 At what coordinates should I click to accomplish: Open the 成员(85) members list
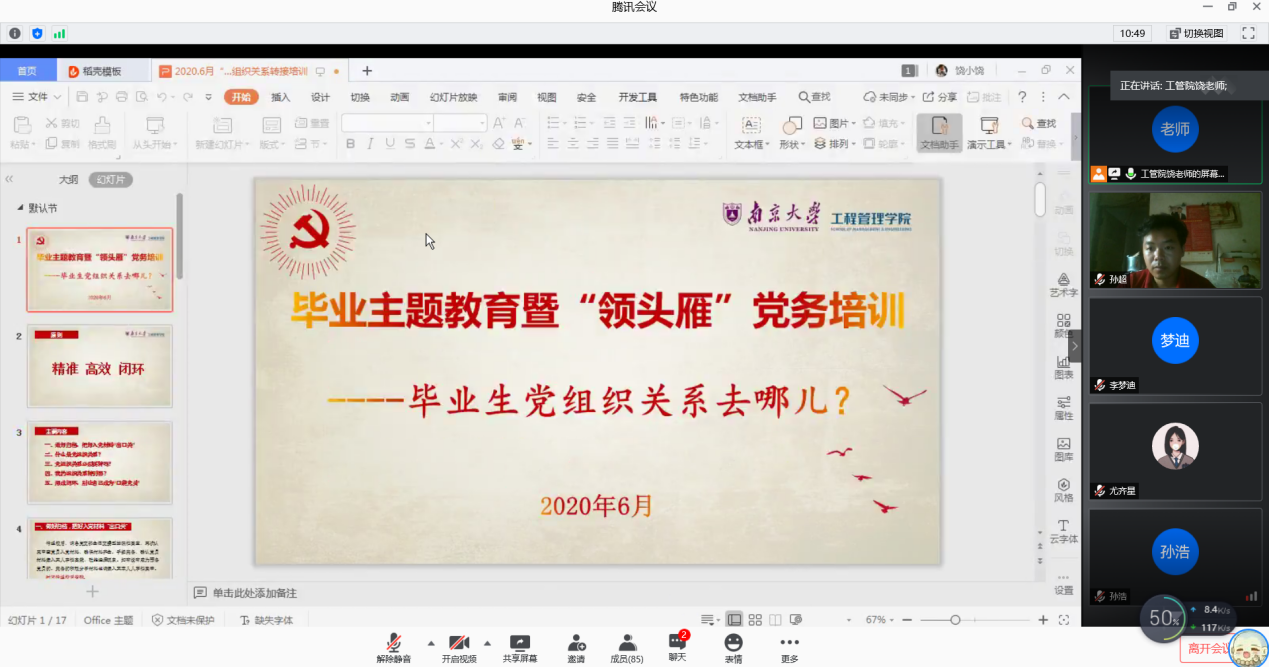[627, 643]
